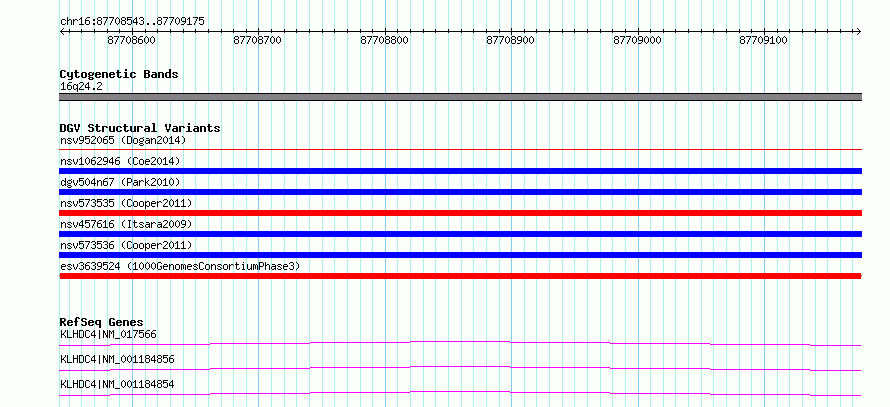Open variant nsv1062946 (Coe2014) label
The height and width of the screenshot is (407, 890).
(120, 161)
